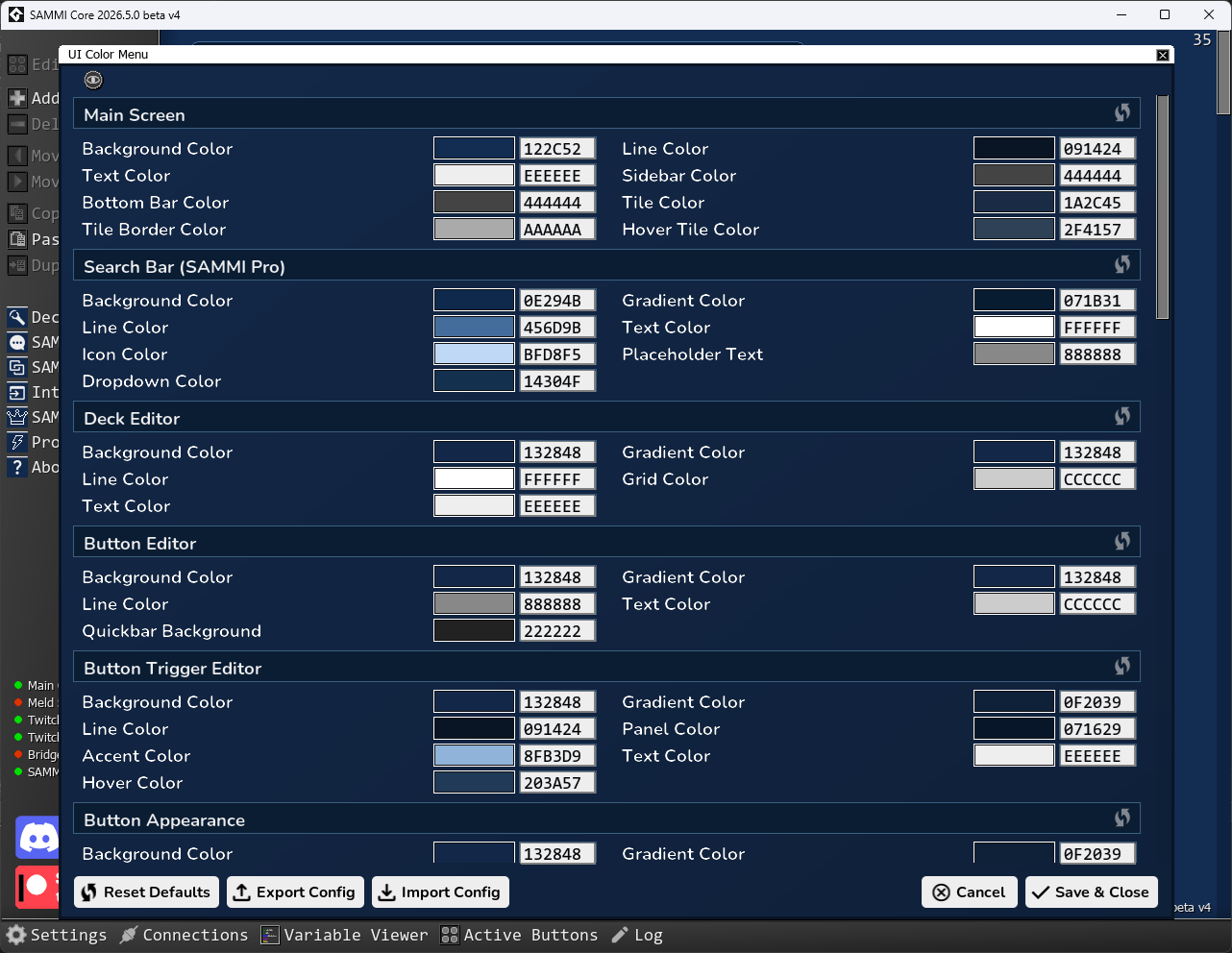Toggle the eye preview icon

click(93, 80)
